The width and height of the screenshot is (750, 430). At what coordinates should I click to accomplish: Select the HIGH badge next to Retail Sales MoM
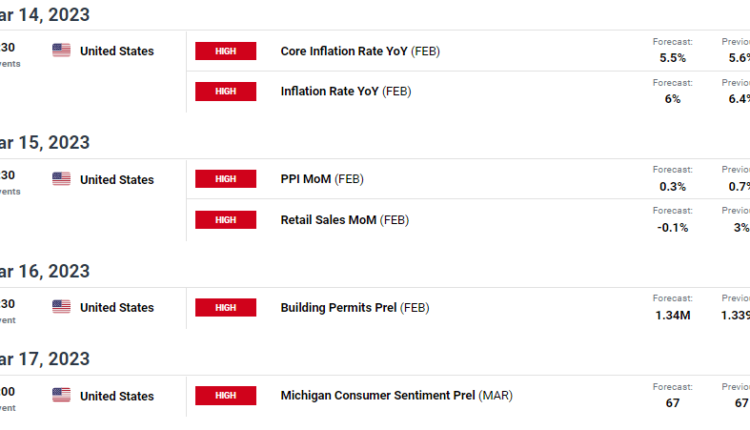[x=226, y=219]
